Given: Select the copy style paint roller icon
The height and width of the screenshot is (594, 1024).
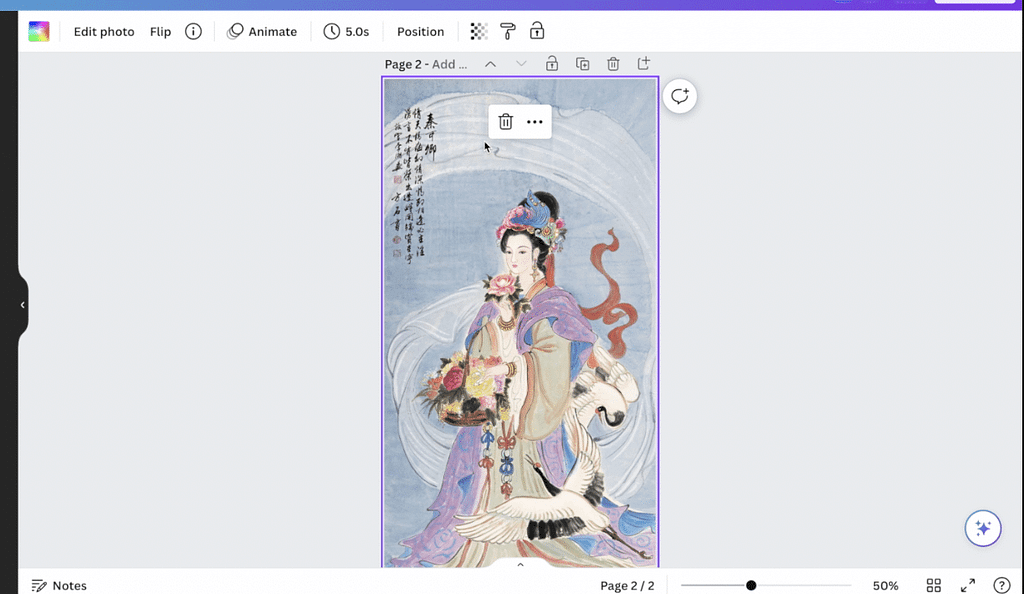Looking at the screenshot, I should (507, 31).
